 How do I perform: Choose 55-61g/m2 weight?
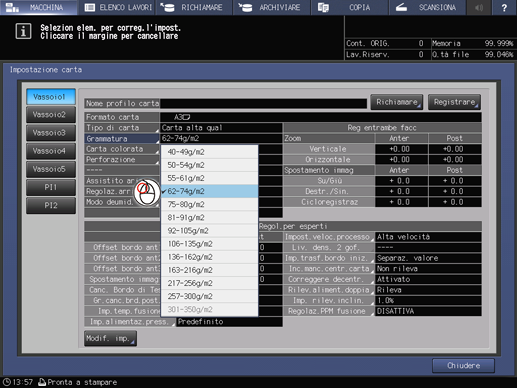point(209,178)
